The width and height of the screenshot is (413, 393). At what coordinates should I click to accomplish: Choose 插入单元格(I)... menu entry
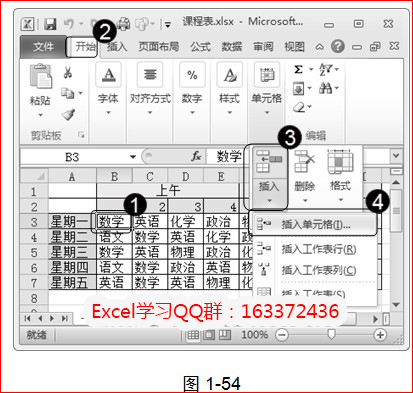point(314,225)
